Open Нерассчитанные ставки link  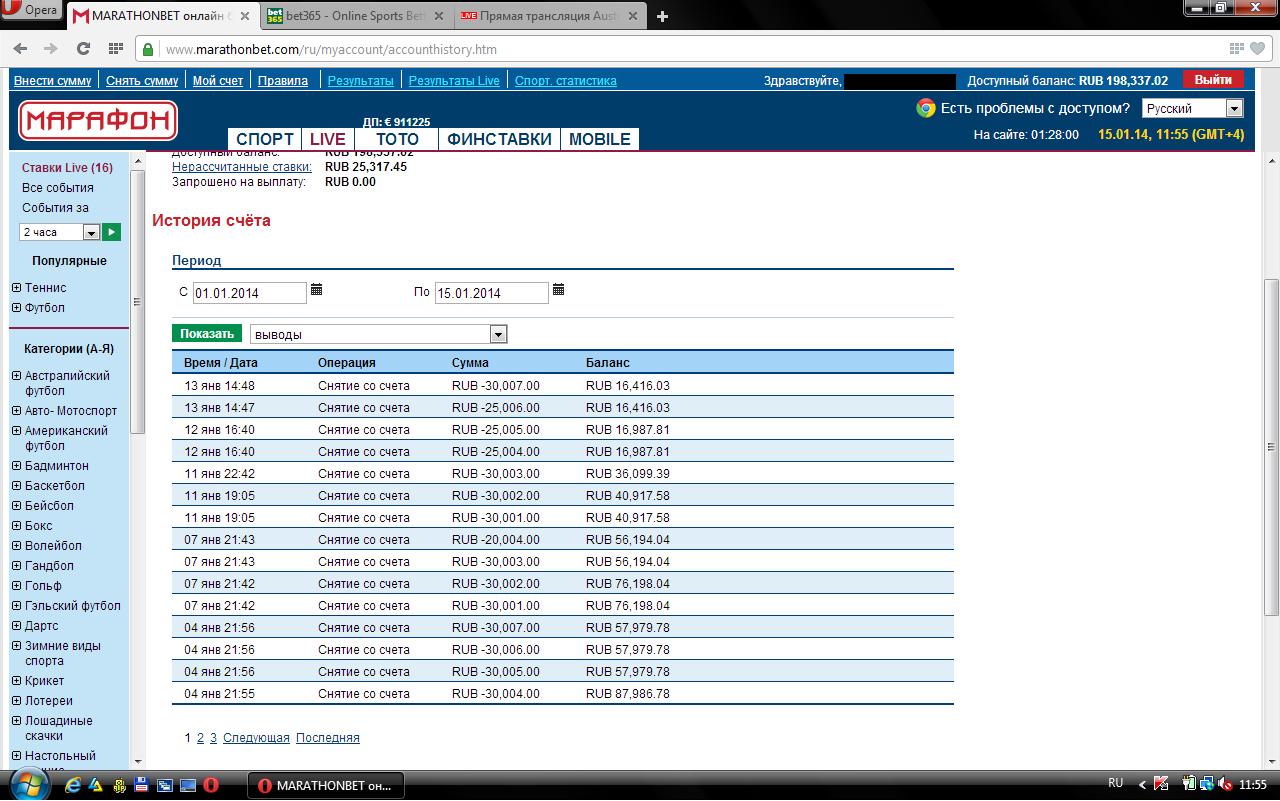pos(242,167)
